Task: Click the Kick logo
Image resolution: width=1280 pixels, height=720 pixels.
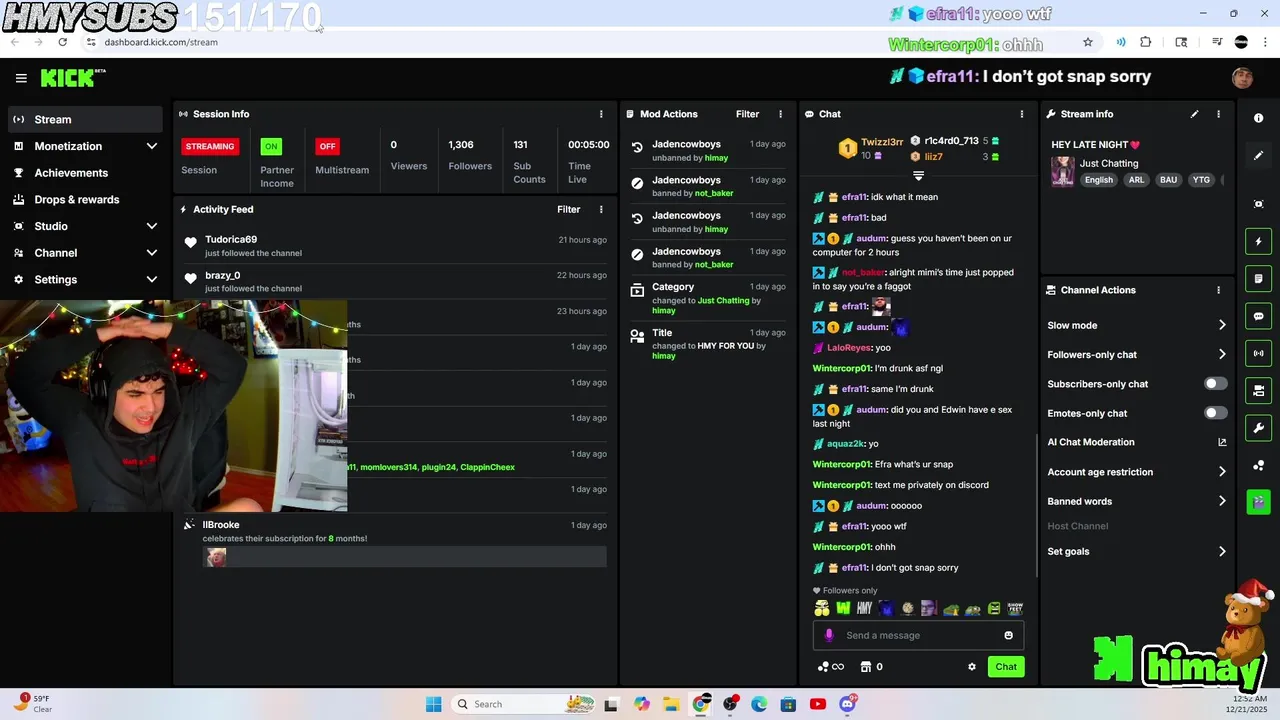Action: pos(72,78)
